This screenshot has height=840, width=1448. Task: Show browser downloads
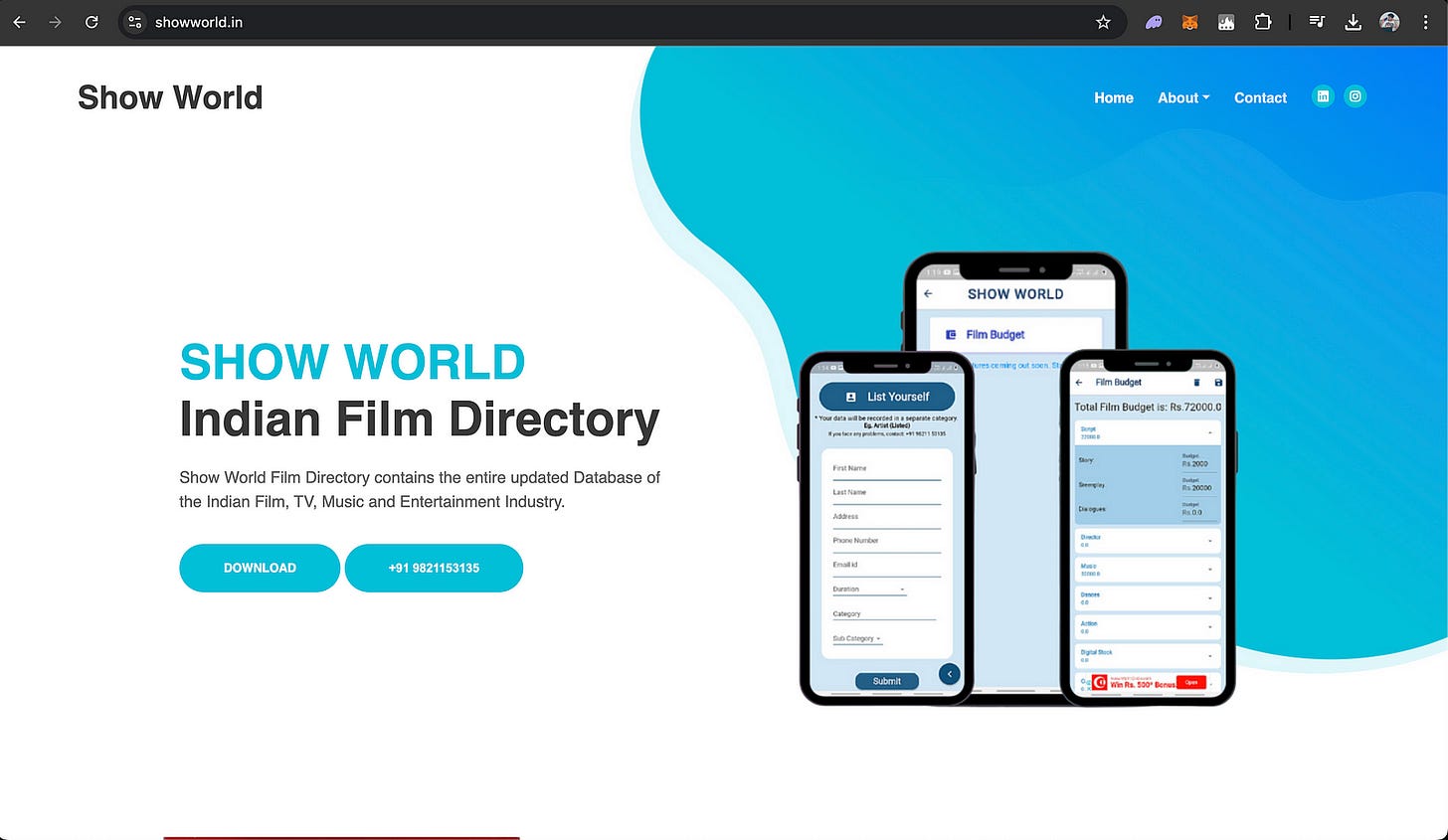1353,22
